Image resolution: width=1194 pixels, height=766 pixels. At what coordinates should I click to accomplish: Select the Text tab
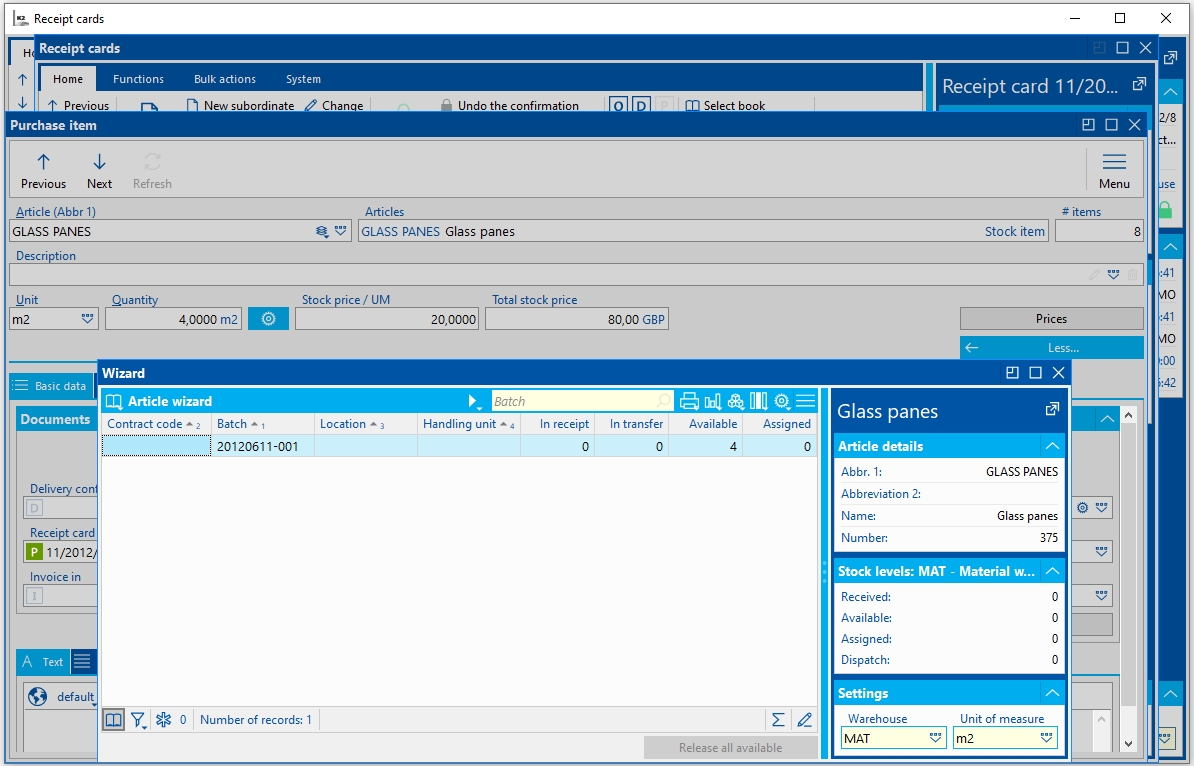click(x=43, y=662)
